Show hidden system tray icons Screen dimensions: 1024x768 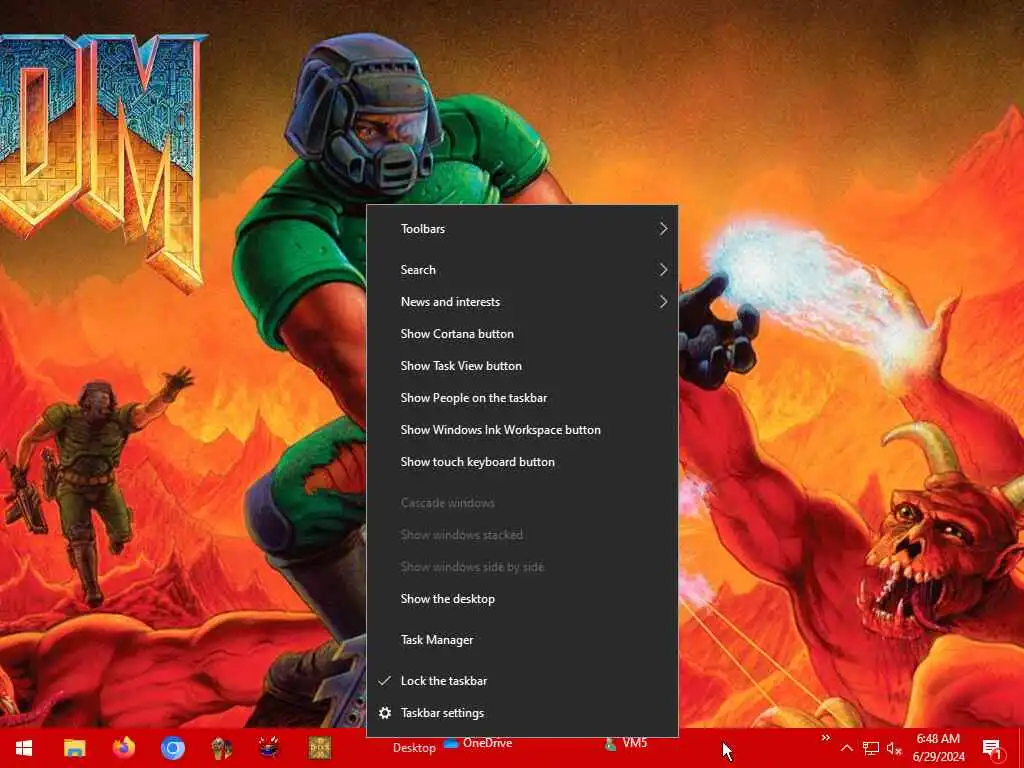pos(846,748)
